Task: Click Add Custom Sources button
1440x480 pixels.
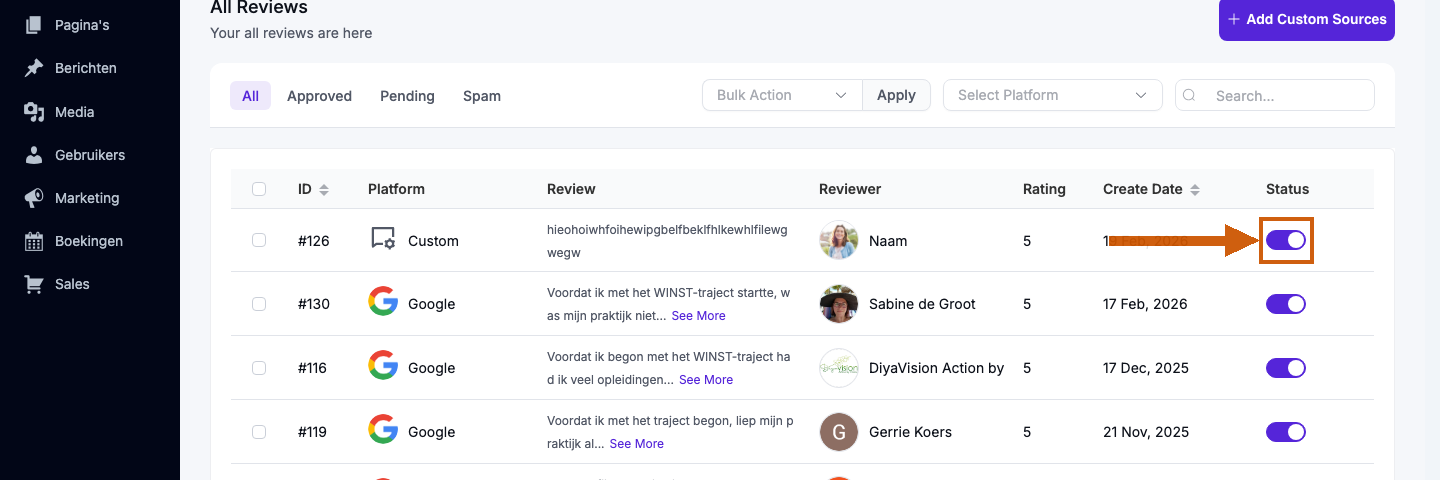Action: tap(1307, 19)
